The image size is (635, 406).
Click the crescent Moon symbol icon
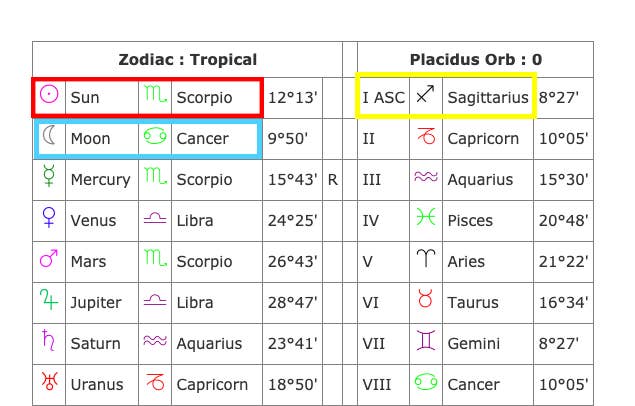[49, 135]
